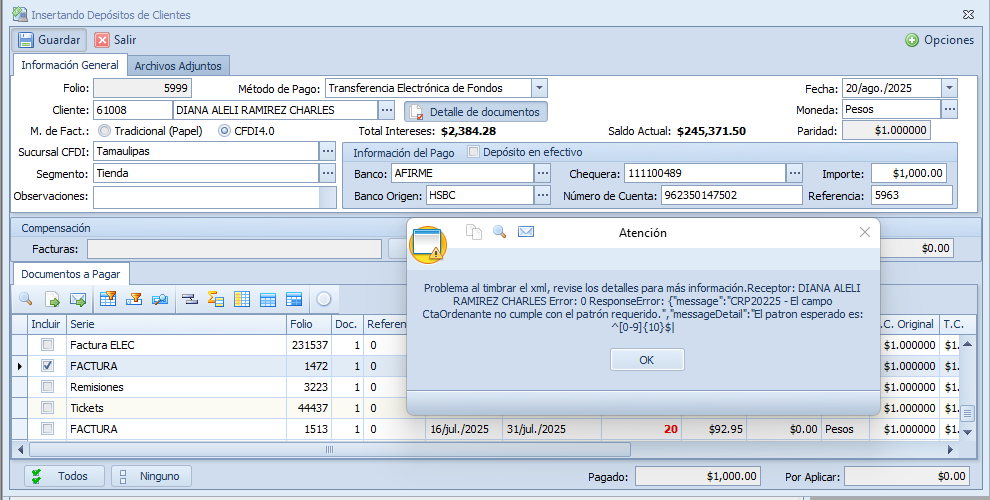
Task: Click the Referencia field showing 5963
Action: click(912, 195)
